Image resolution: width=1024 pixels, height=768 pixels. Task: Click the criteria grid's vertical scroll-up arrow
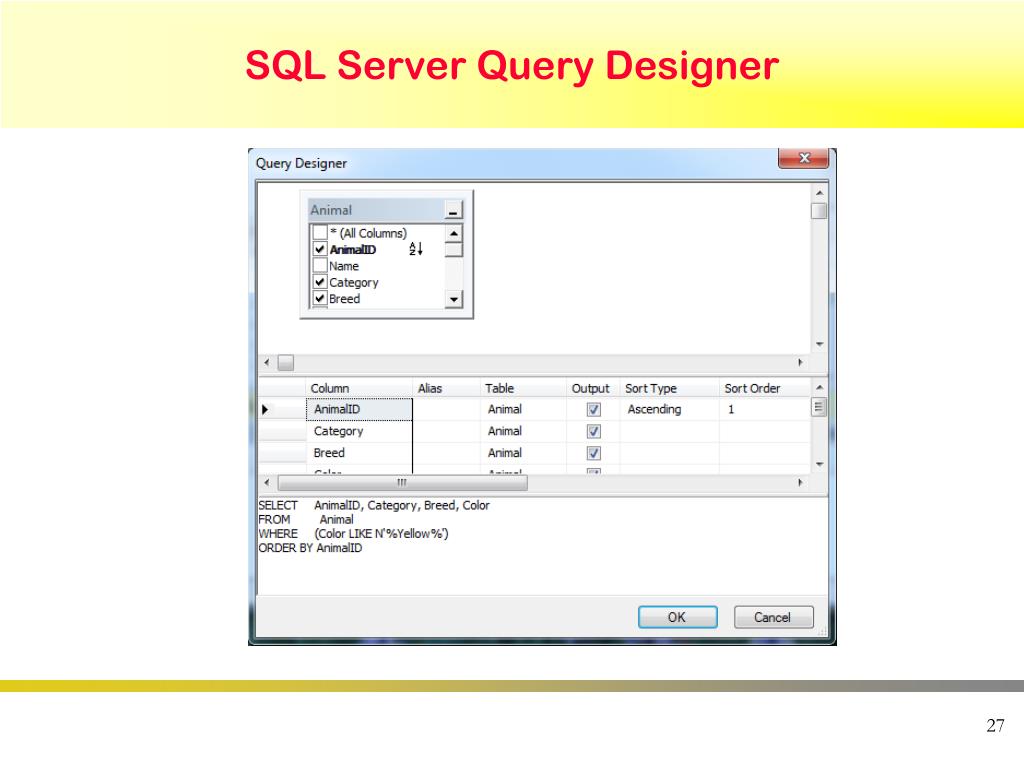coord(819,388)
